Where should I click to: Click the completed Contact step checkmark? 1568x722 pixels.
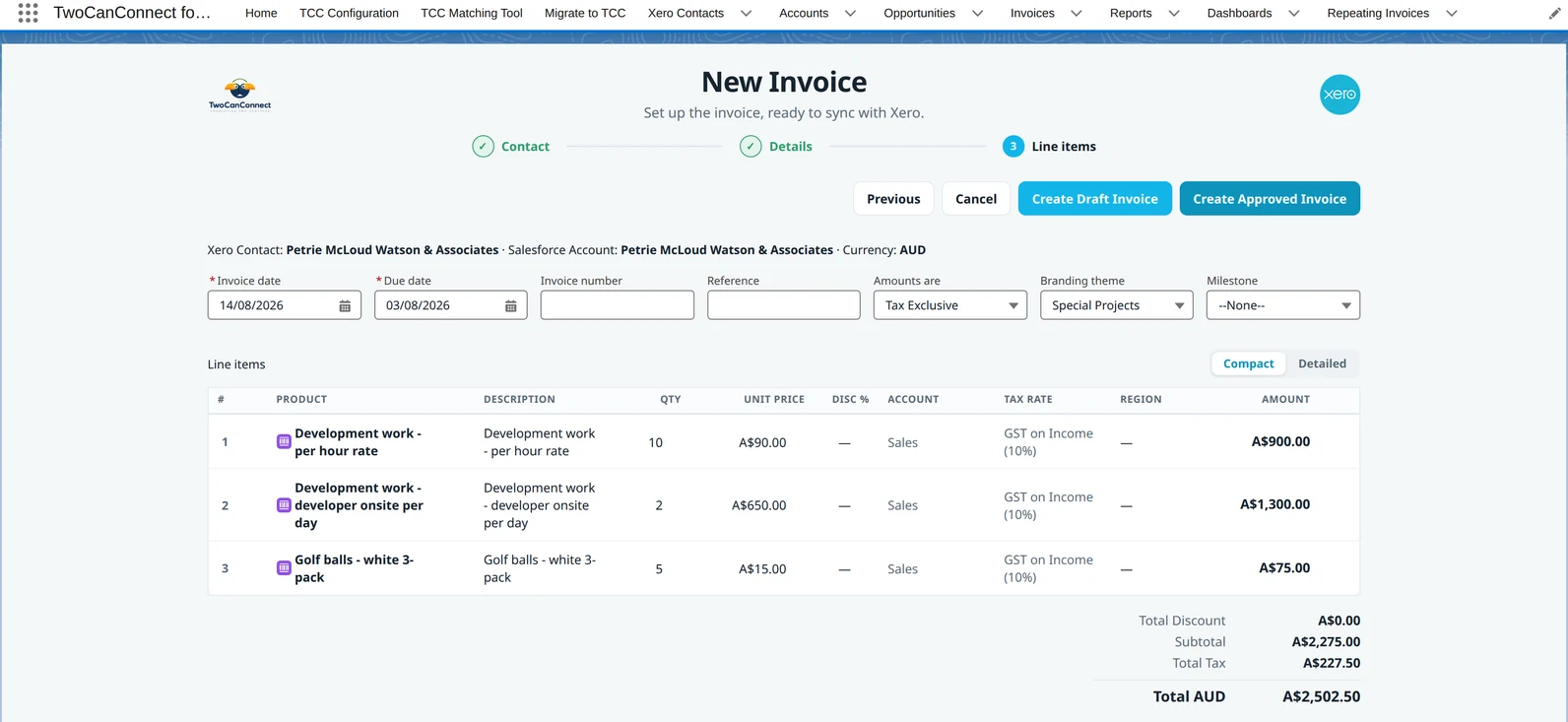coord(483,147)
